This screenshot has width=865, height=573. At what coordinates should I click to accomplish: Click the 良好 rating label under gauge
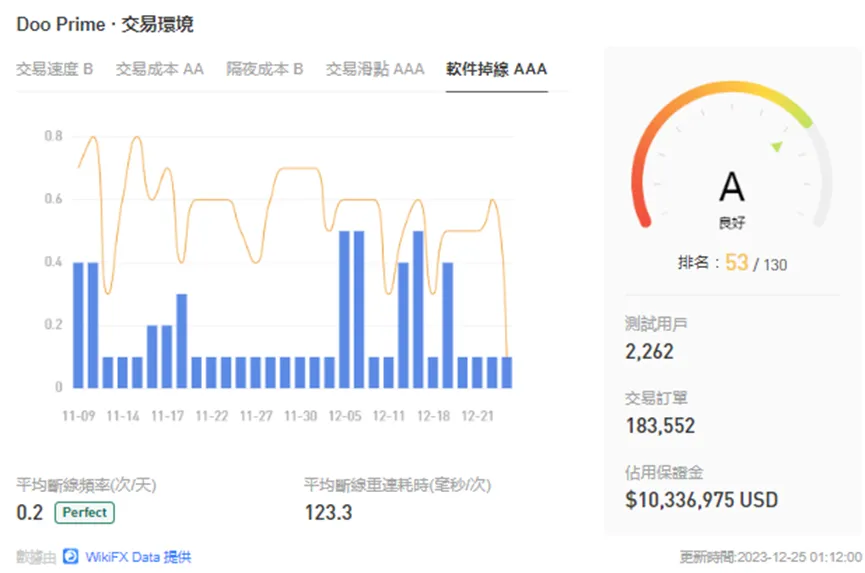pyautogui.click(x=732, y=223)
